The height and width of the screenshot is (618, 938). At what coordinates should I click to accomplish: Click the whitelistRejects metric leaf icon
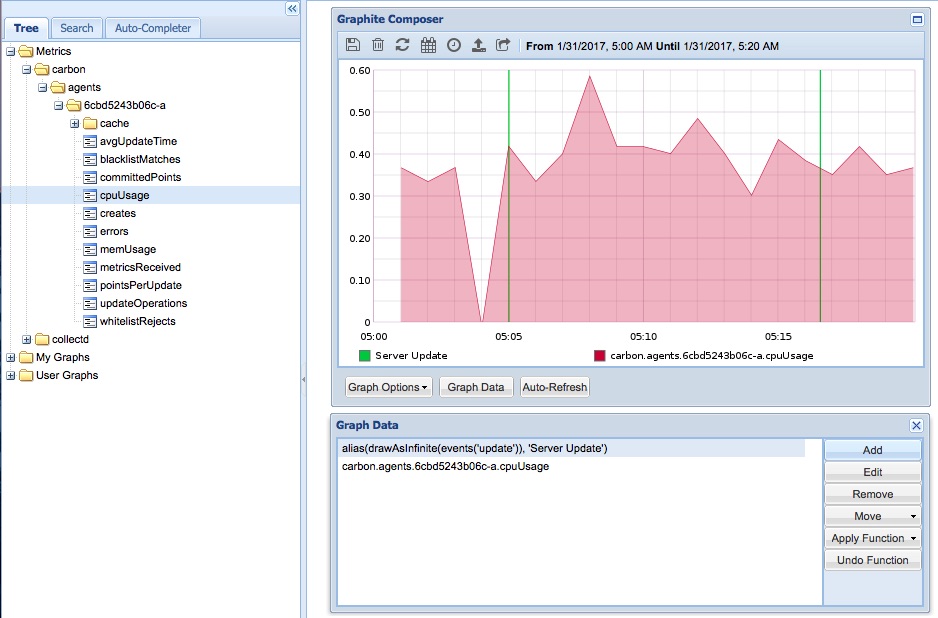tap(90, 321)
